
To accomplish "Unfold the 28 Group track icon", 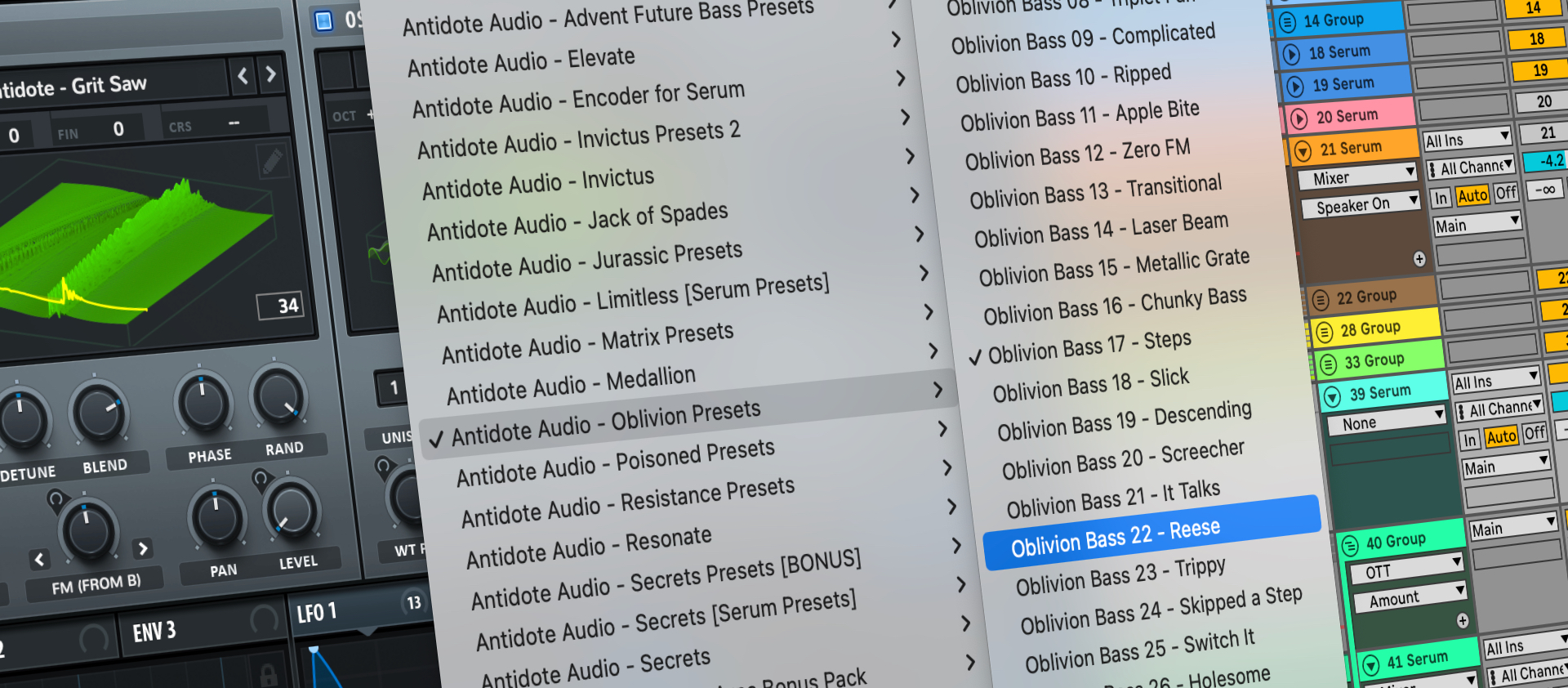I will click(1325, 332).
